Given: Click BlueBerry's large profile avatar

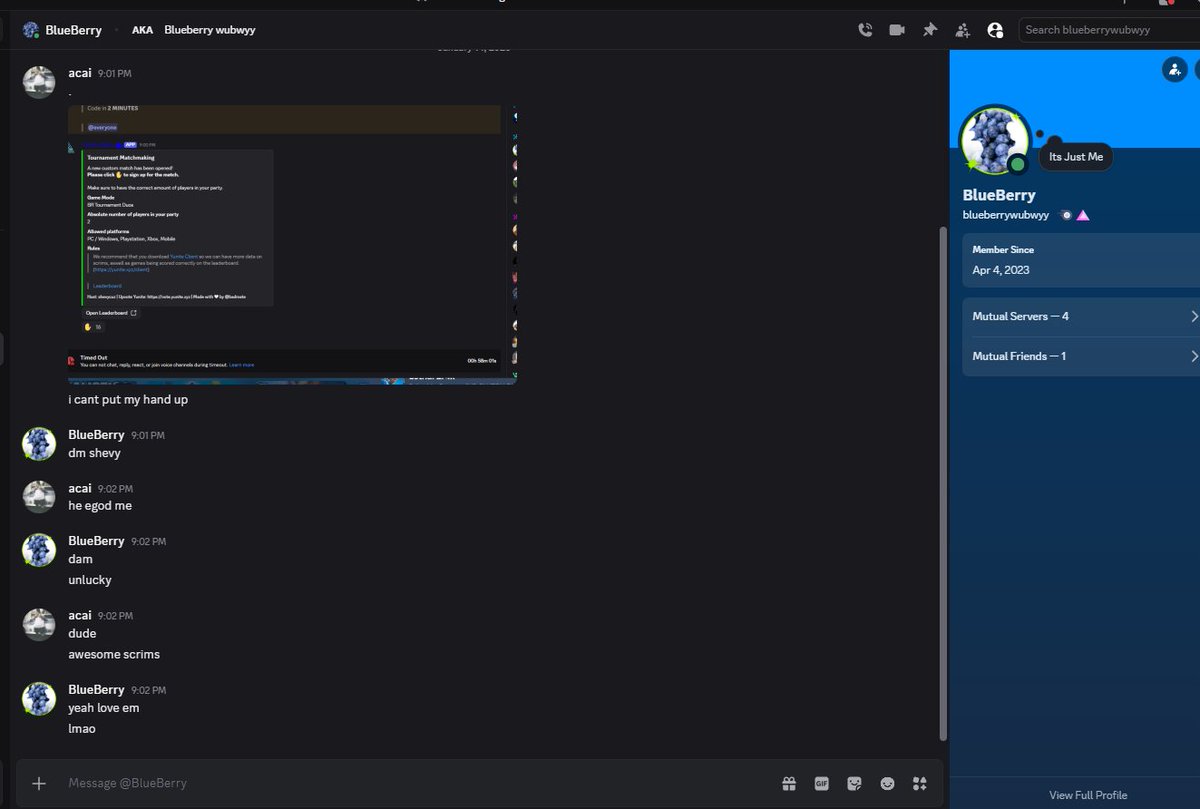Looking at the screenshot, I should tap(995, 140).
